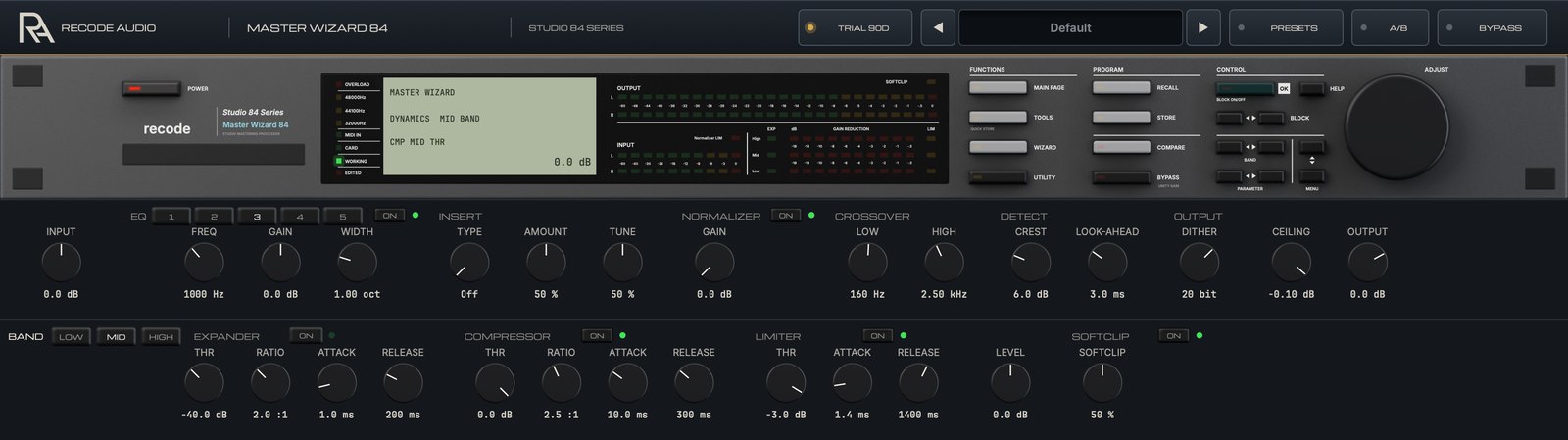This screenshot has height=440, width=1568.
Task: Toggle the Normalizer ON button
Action: pos(785,216)
